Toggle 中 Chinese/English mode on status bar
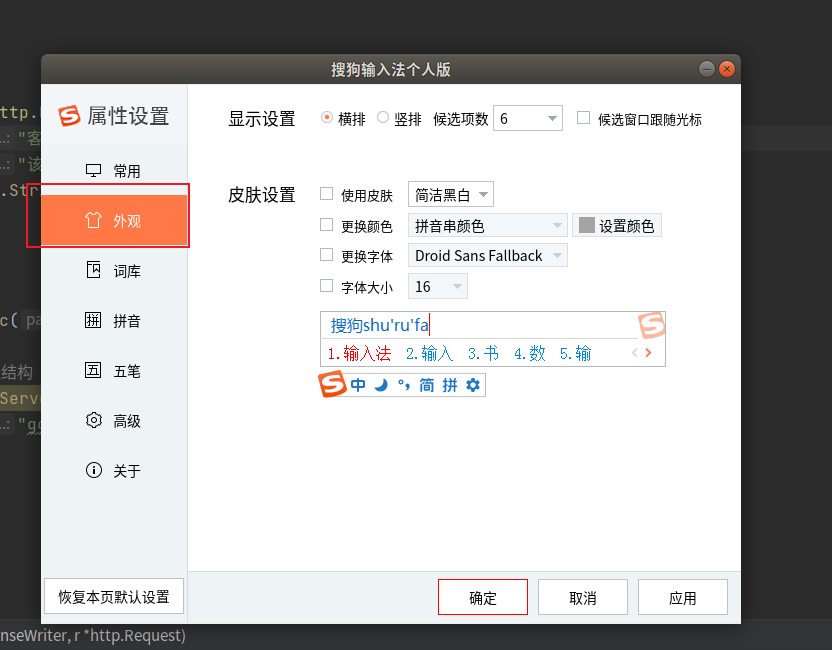The width and height of the screenshot is (832, 650). point(358,385)
